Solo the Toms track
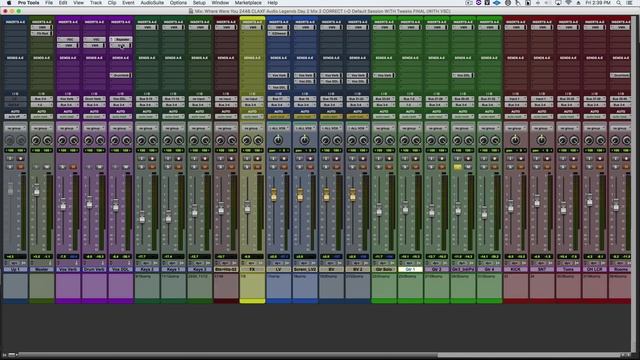Screen dimensions: 640x360 tap(563, 167)
